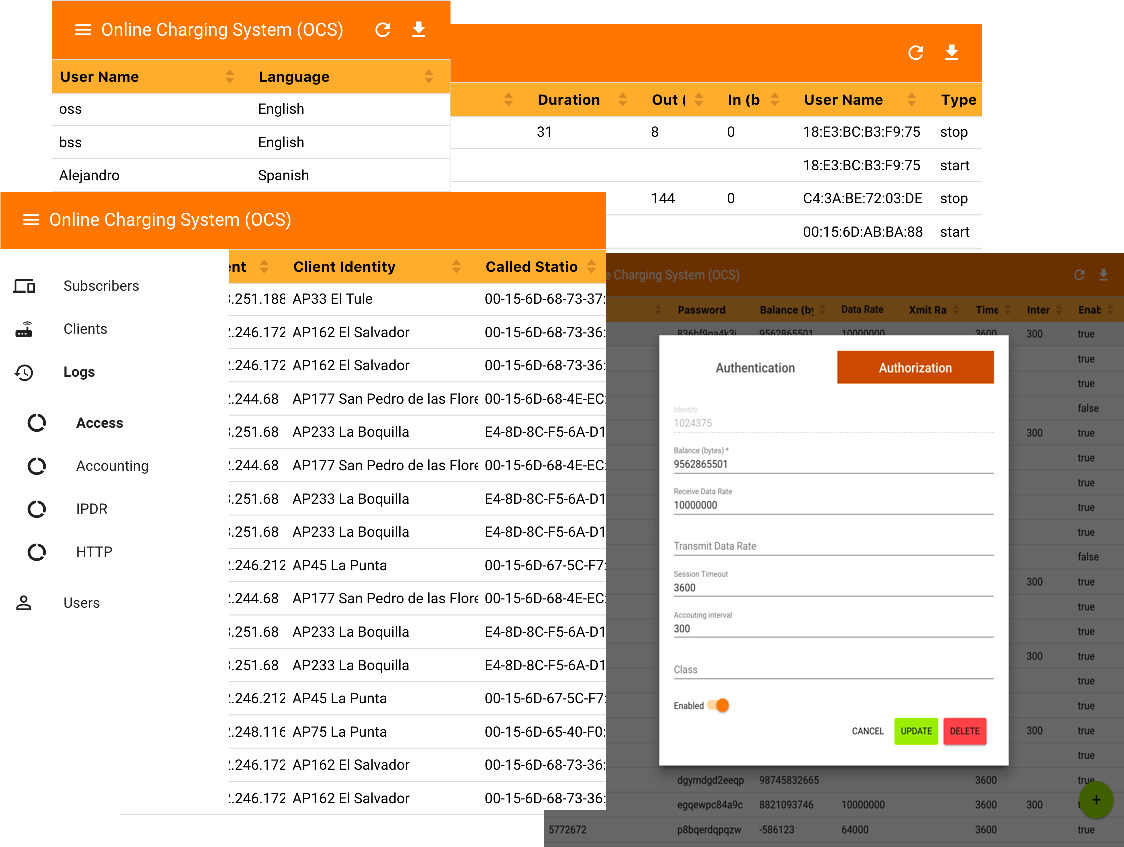Toggle the Enabled switch in dialog
Image resolution: width=1124 pixels, height=847 pixels.
[x=719, y=706]
